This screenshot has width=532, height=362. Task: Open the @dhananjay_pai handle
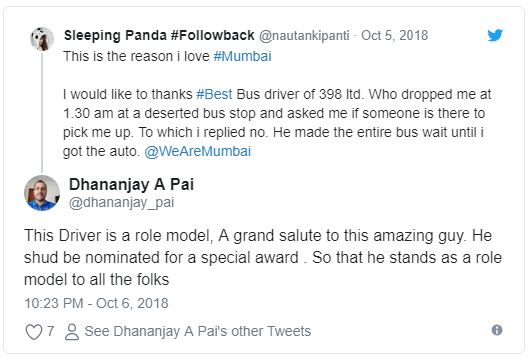click(x=121, y=203)
